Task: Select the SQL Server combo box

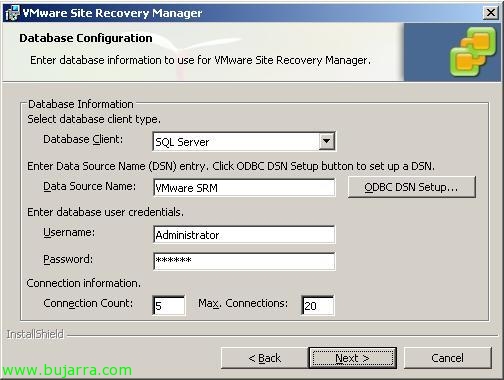Action: click(244, 142)
